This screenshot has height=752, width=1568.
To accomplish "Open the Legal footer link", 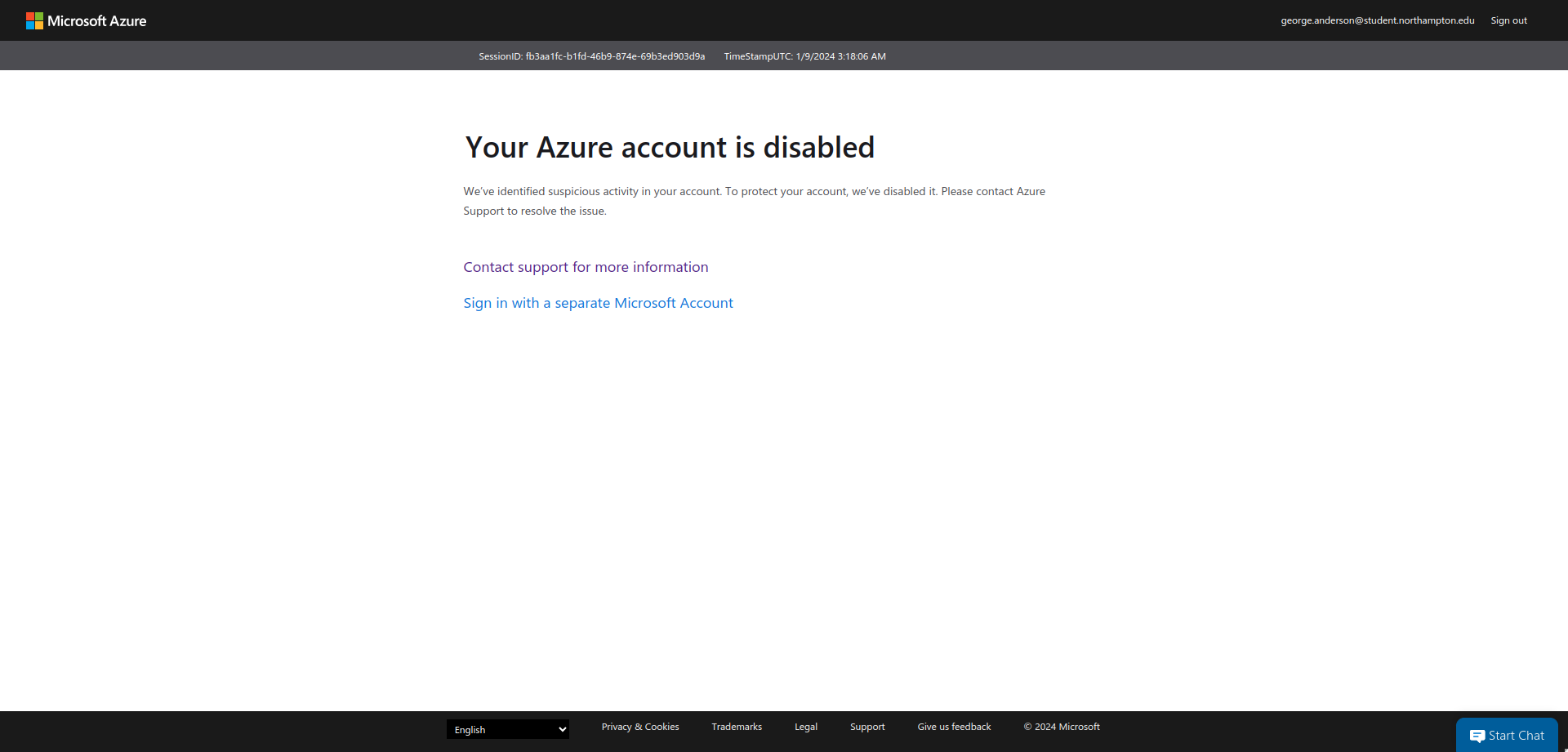I will (x=805, y=726).
